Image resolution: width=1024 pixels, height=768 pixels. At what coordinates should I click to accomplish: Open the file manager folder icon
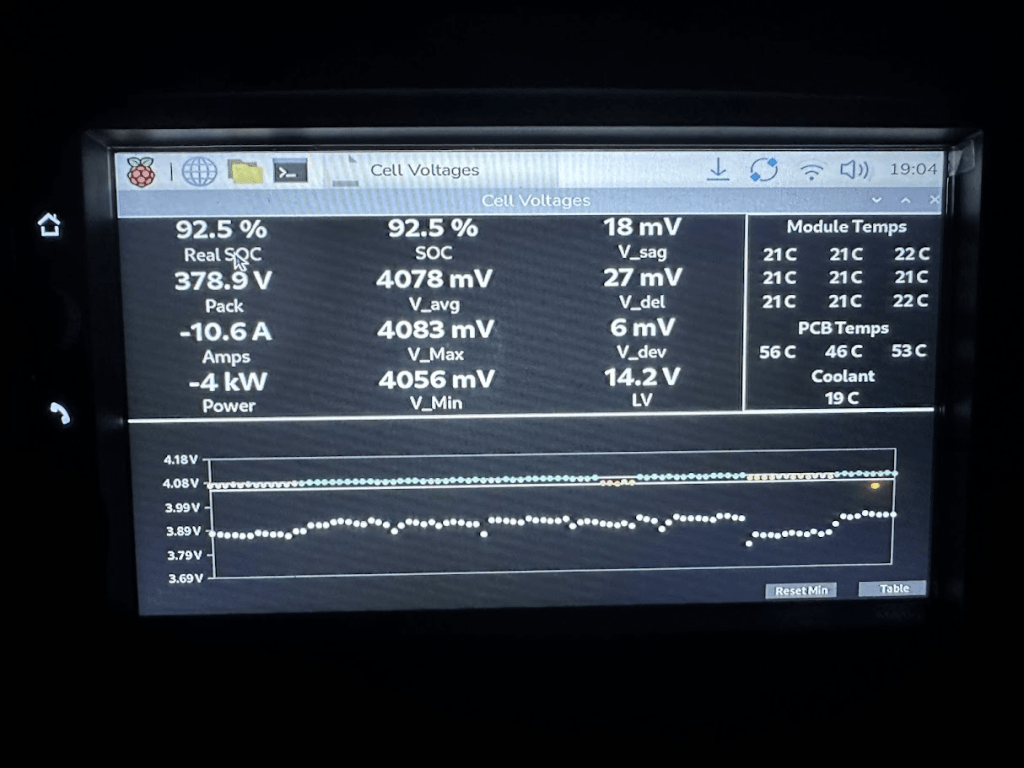click(245, 172)
